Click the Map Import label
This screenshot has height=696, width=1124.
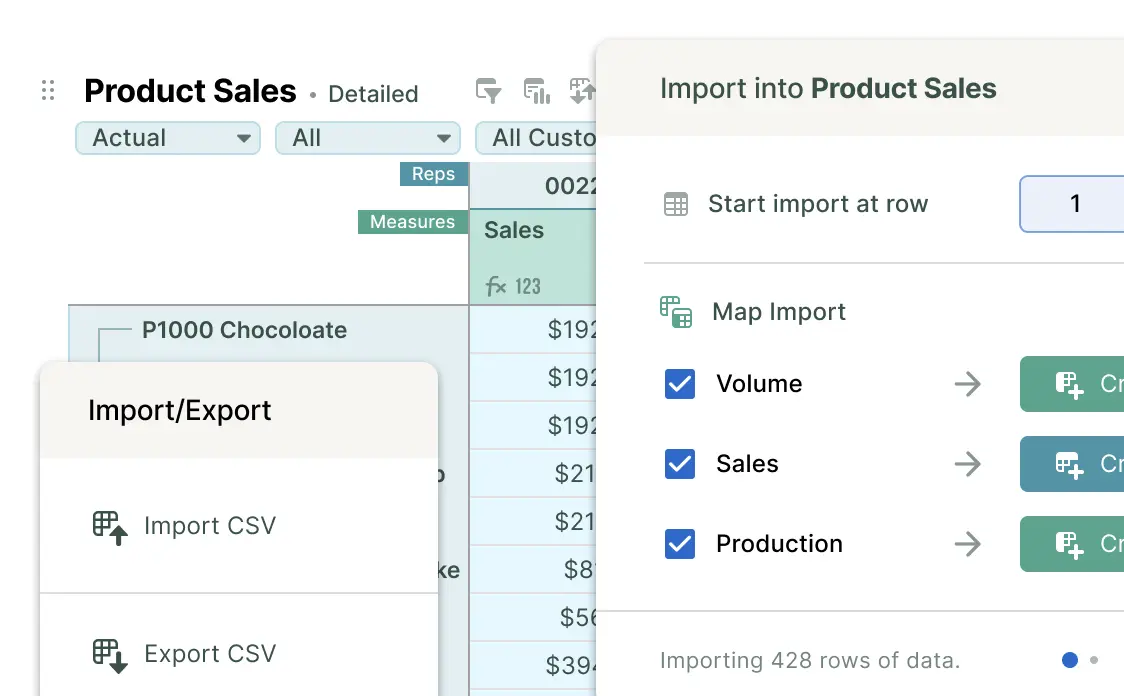point(779,312)
